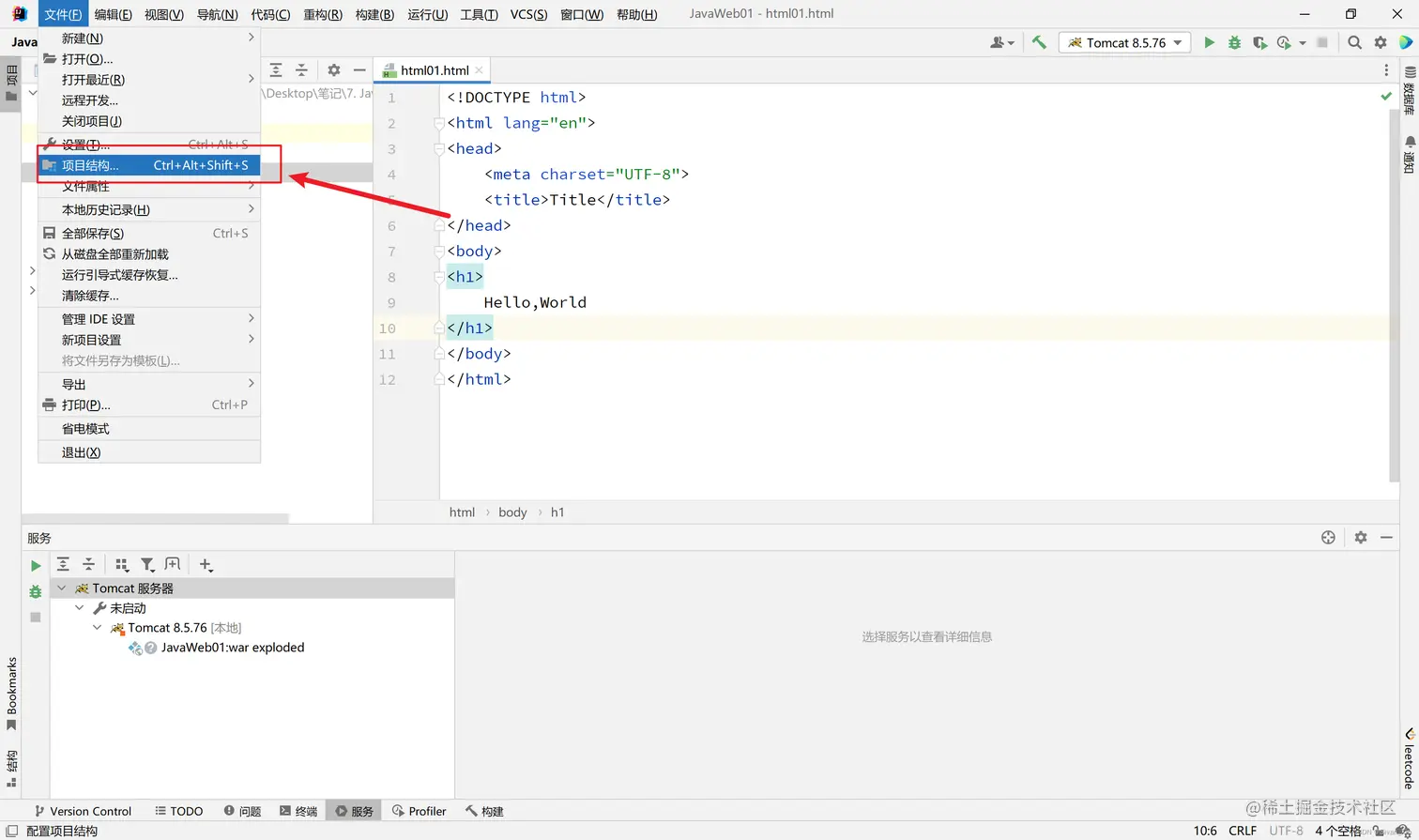This screenshot has height=840, width=1419.
Task: Open the 问题 tool window
Action: [242, 811]
